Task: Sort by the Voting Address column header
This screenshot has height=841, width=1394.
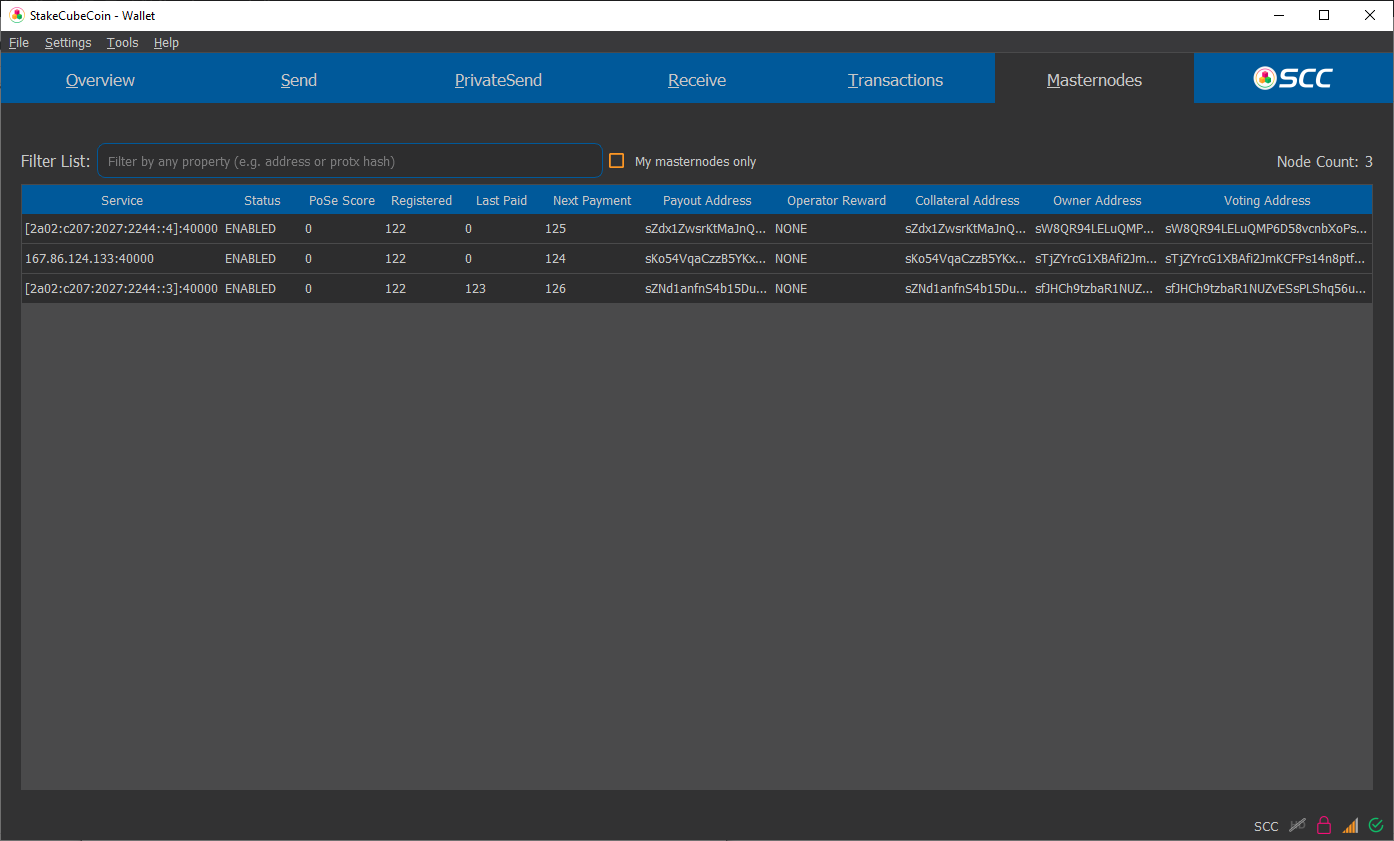Action: [x=1267, y=200]
